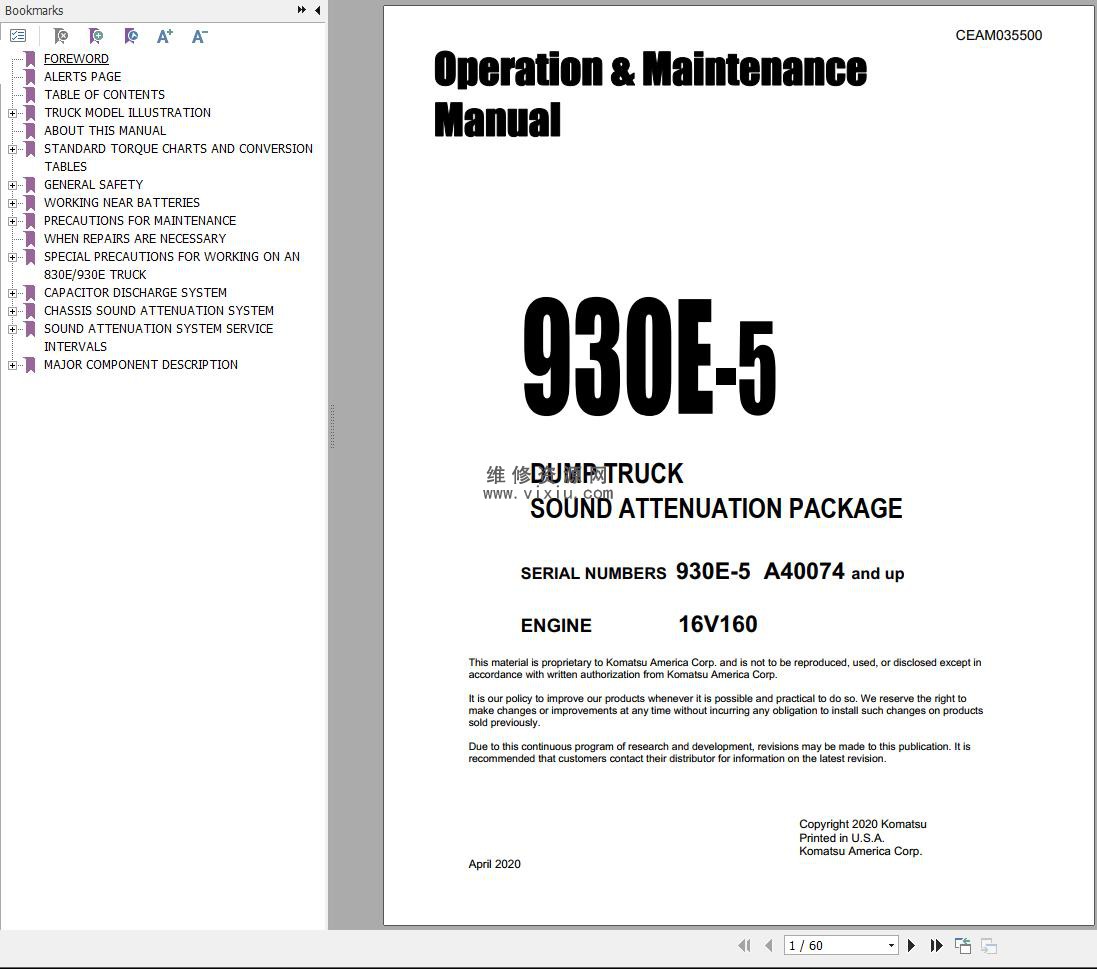Select CAPACITOR DISCHARGE SYSTEM bookmark text

tap(135, 292)
